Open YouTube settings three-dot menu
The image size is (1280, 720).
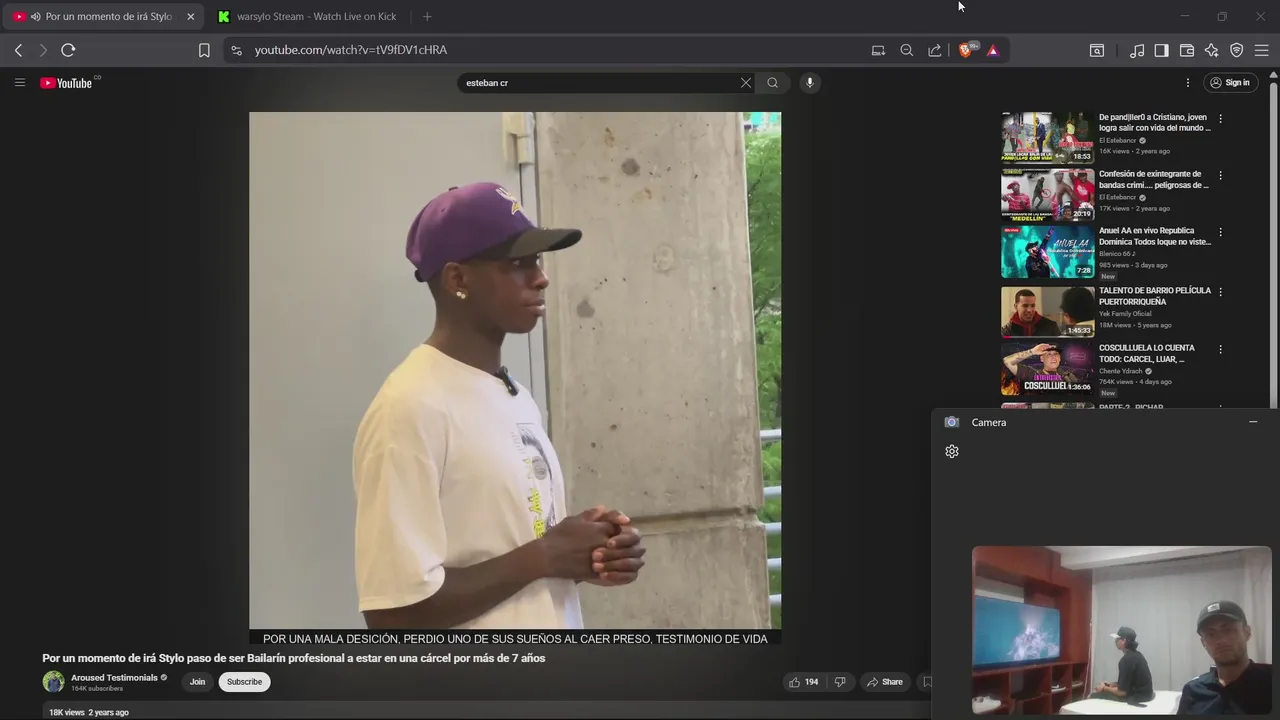point(1188,83)
